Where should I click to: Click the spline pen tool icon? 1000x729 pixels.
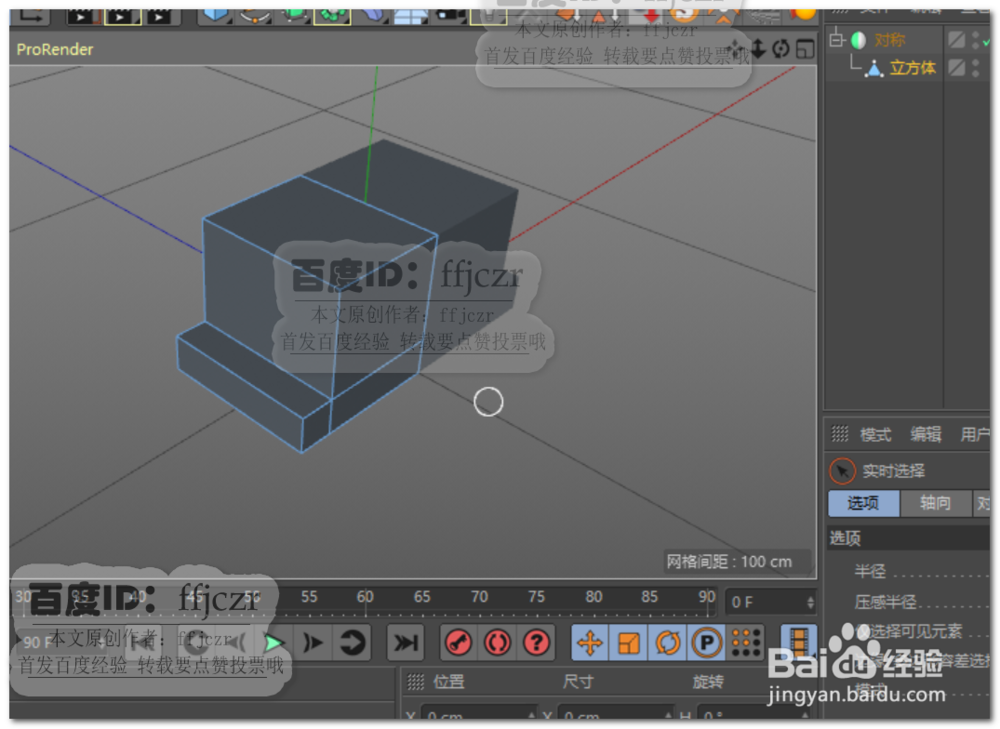click(254, 15)
